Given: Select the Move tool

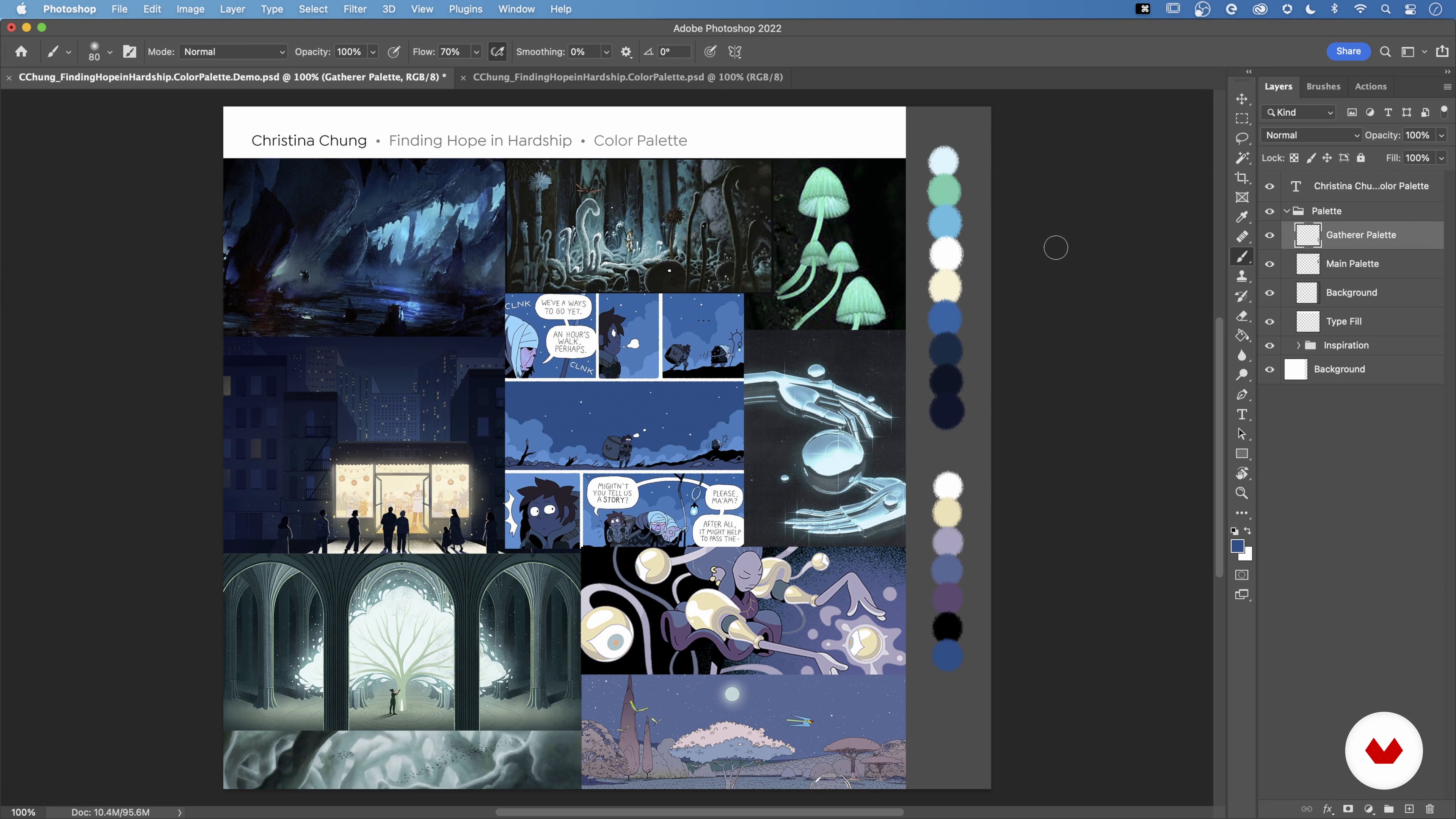Looking at the screenshot, I should pyautogui.click(x=1242, y=99).
